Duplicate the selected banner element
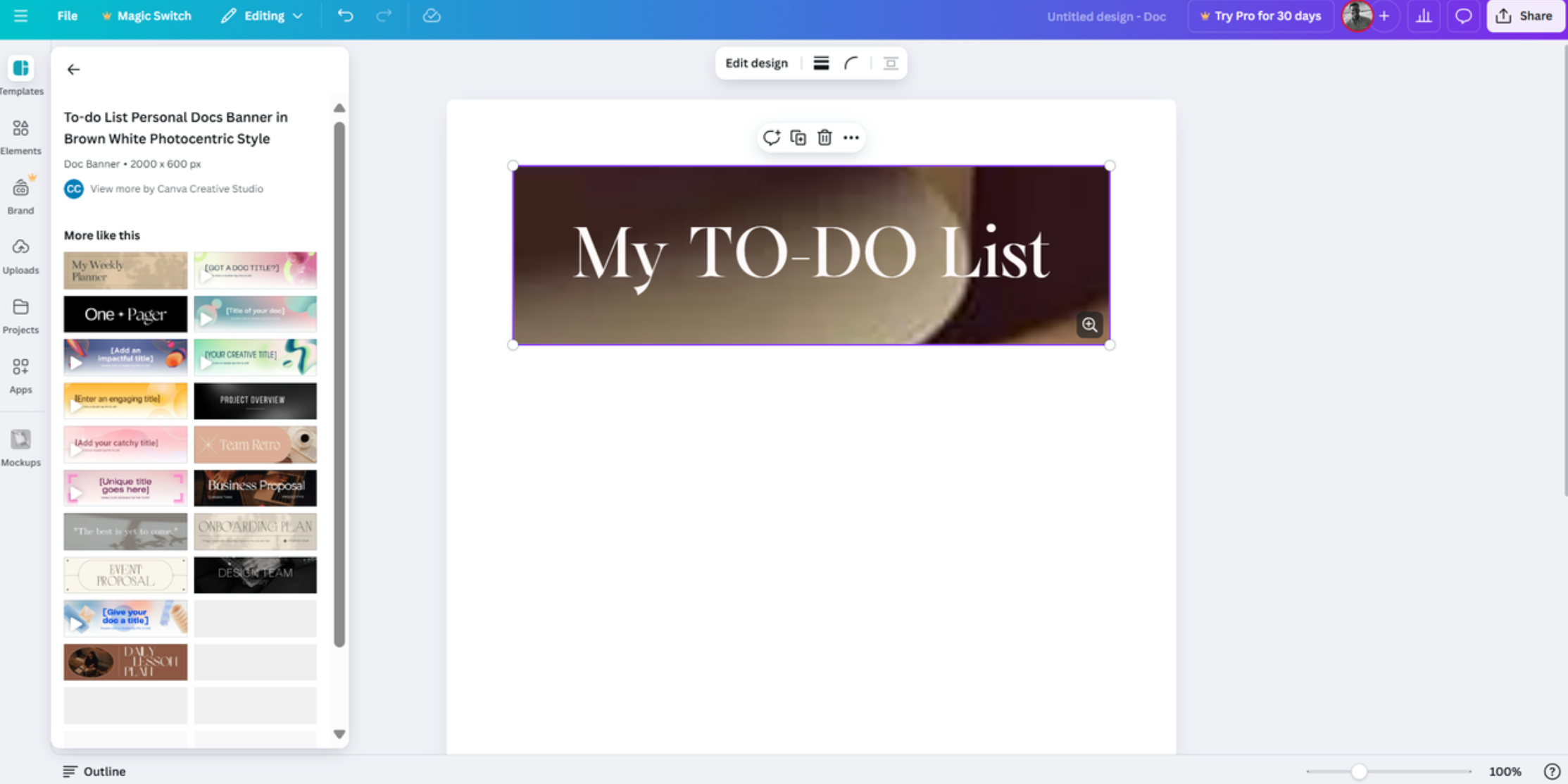The width and height of the screenshot is (1568, 784). (798, 137)
